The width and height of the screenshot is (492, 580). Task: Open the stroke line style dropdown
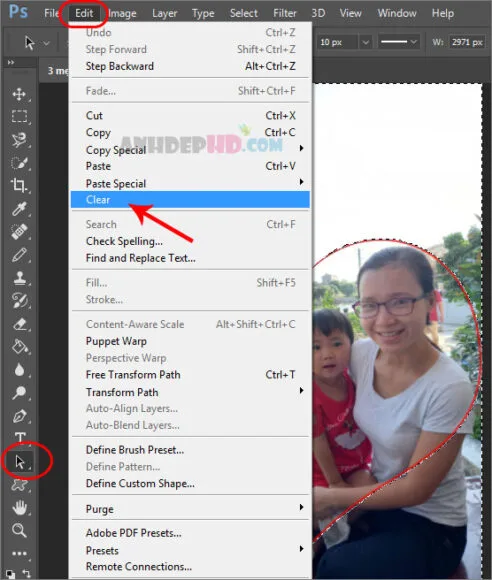399,42
